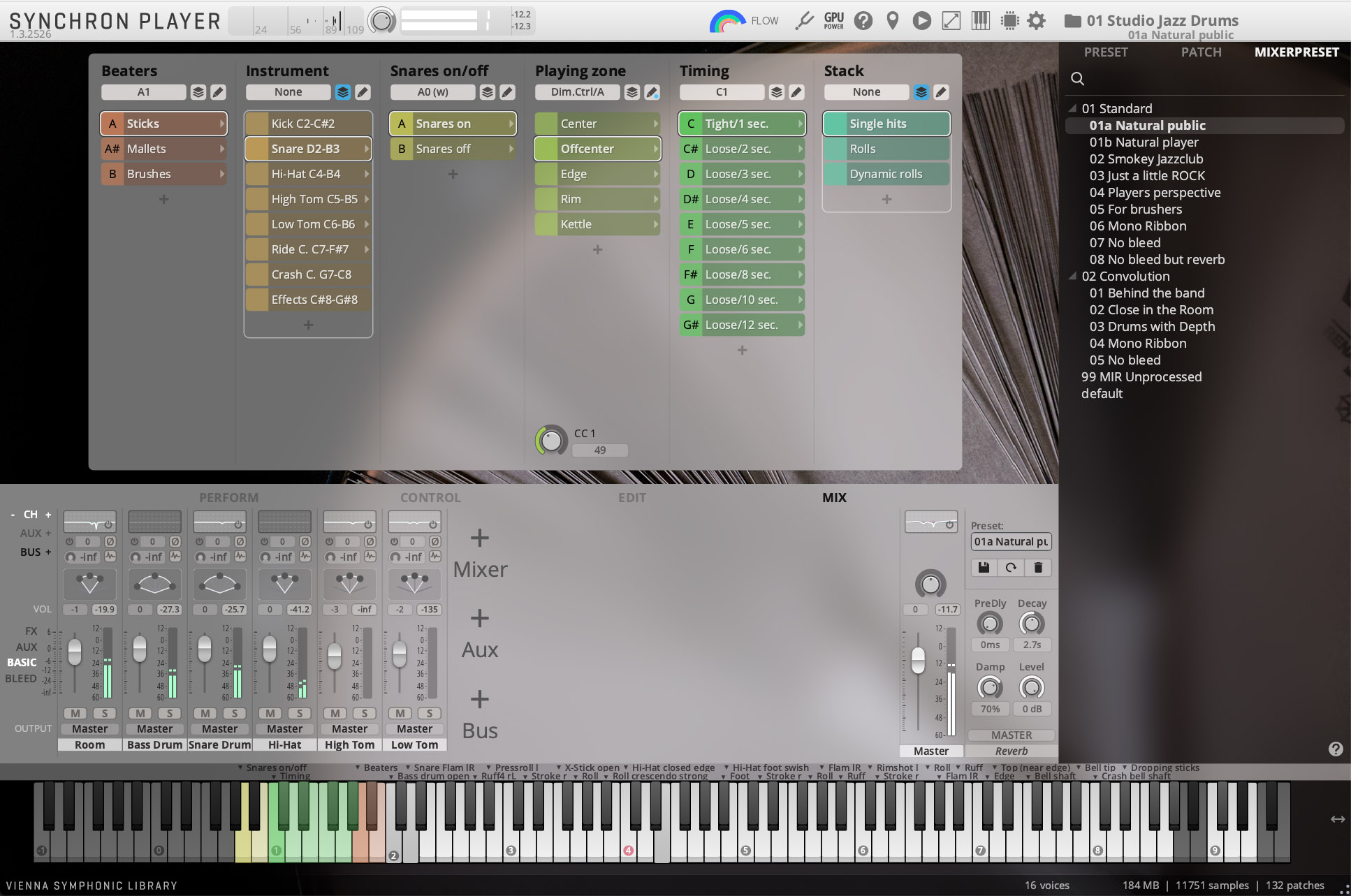Viewport: 1351px width, 896px height.
Task: Click the Stack layers icon
Action: 921,92
